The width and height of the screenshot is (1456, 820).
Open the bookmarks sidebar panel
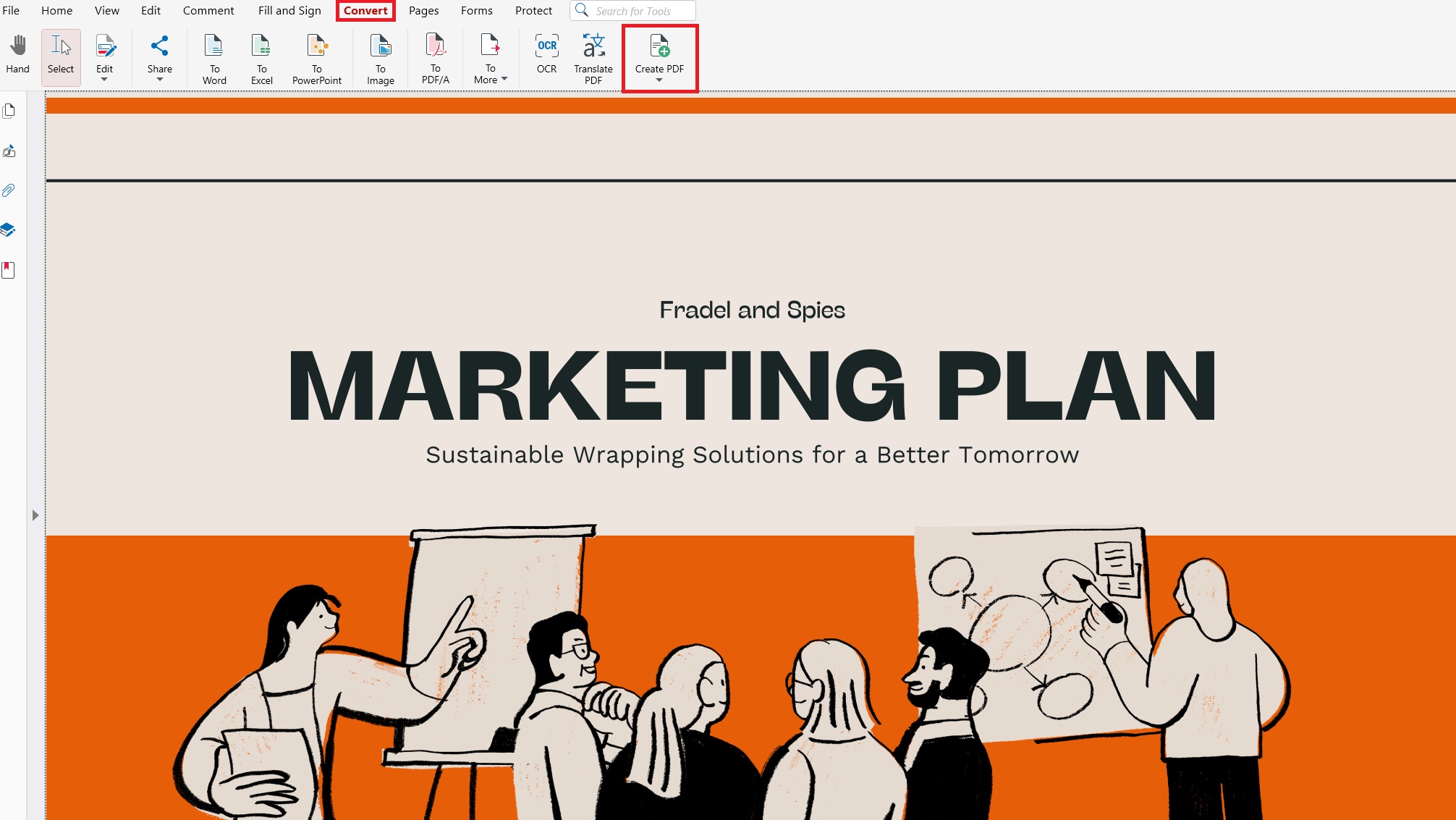[x=9, y=270]
